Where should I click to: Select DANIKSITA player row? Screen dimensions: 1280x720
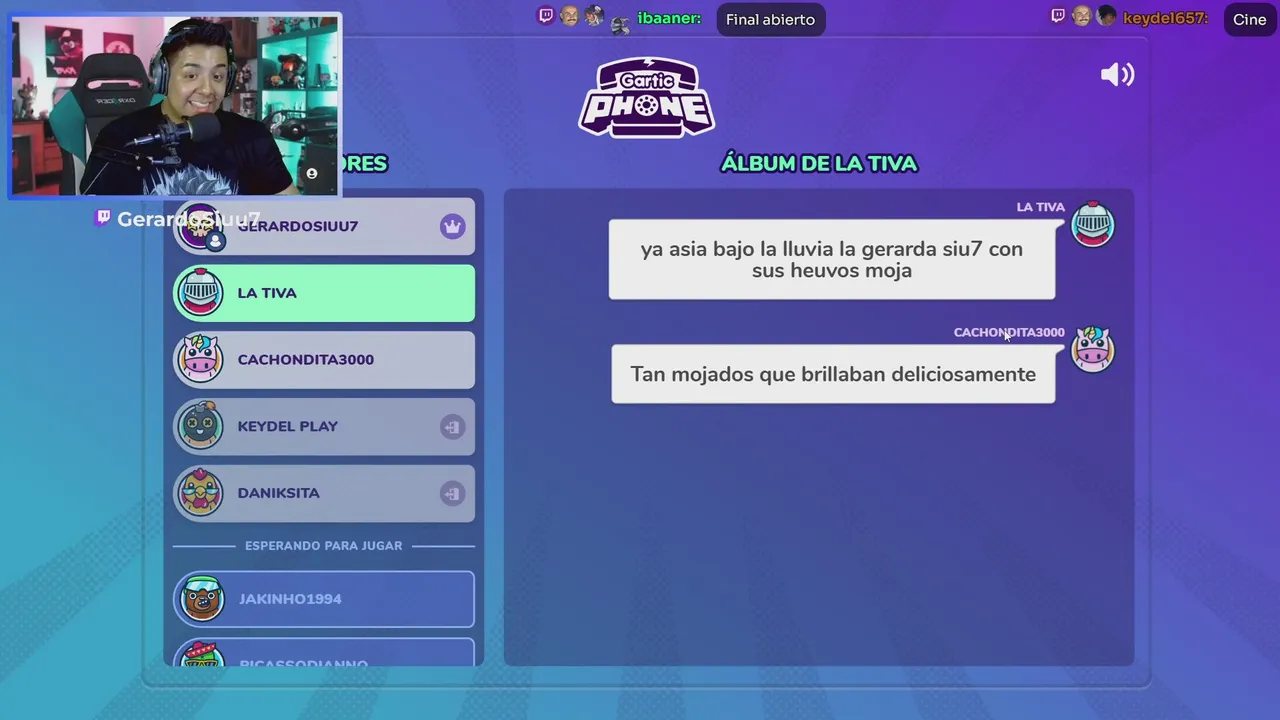click(324, 493)
